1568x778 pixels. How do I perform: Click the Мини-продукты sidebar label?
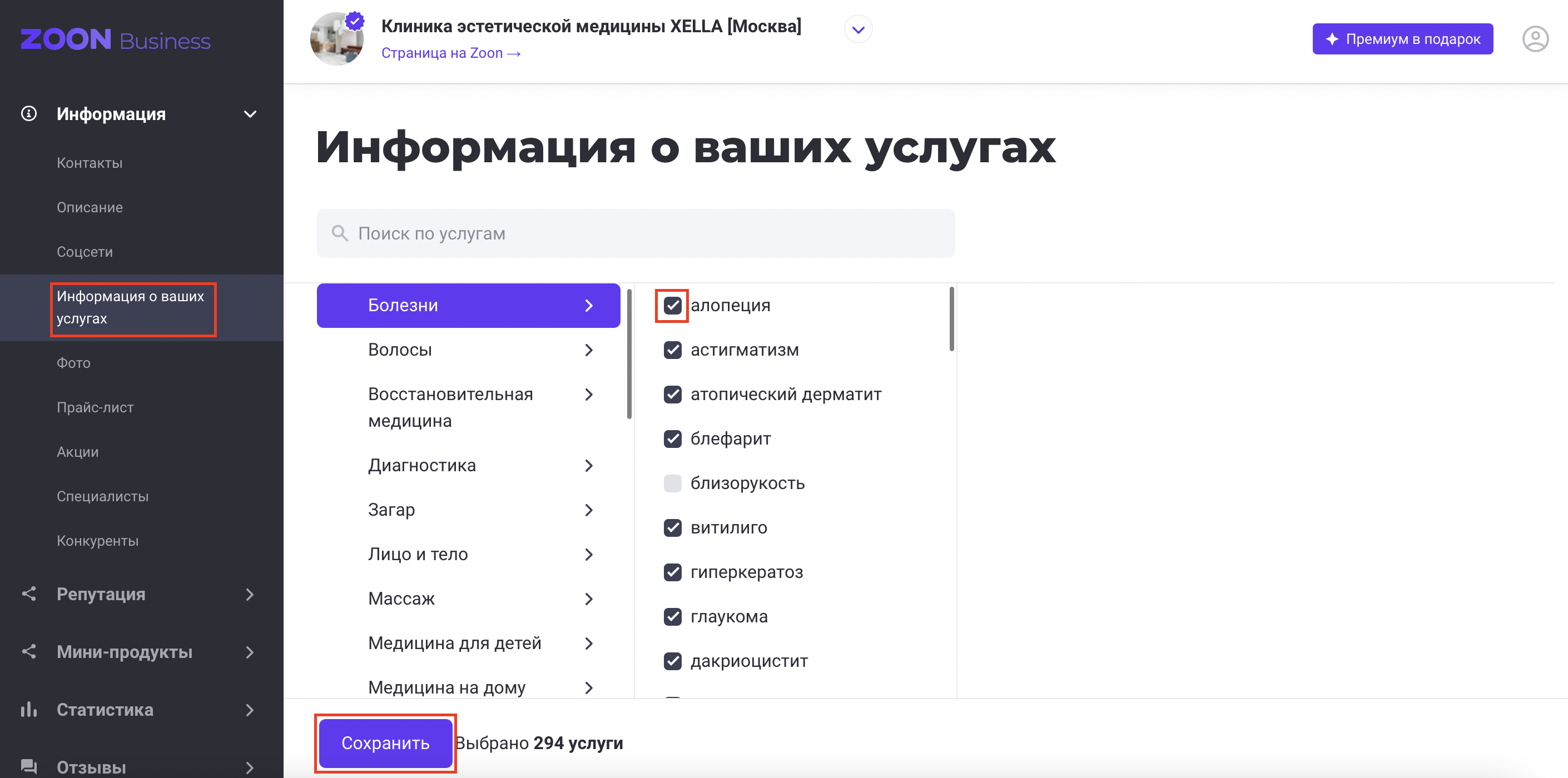click(x=124, y=652)
